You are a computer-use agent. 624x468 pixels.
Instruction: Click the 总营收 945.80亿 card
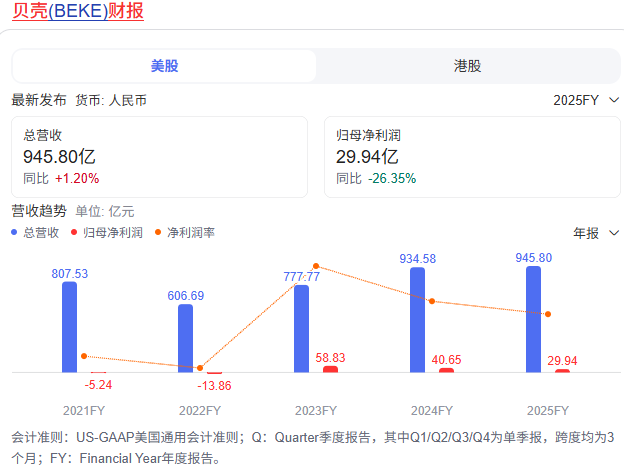click(159, 157)
